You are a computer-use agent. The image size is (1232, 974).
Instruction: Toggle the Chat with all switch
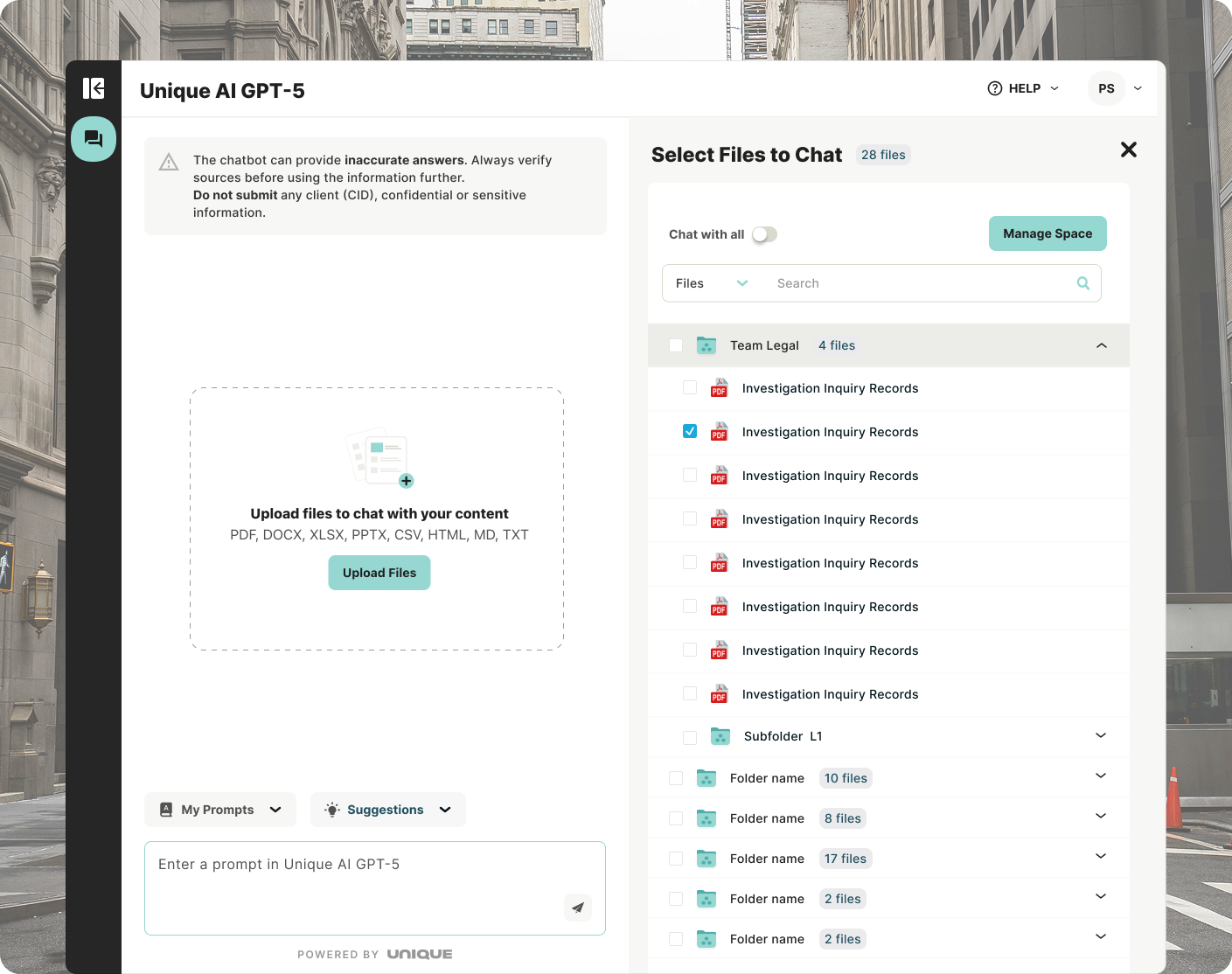[x=764, y=234]
